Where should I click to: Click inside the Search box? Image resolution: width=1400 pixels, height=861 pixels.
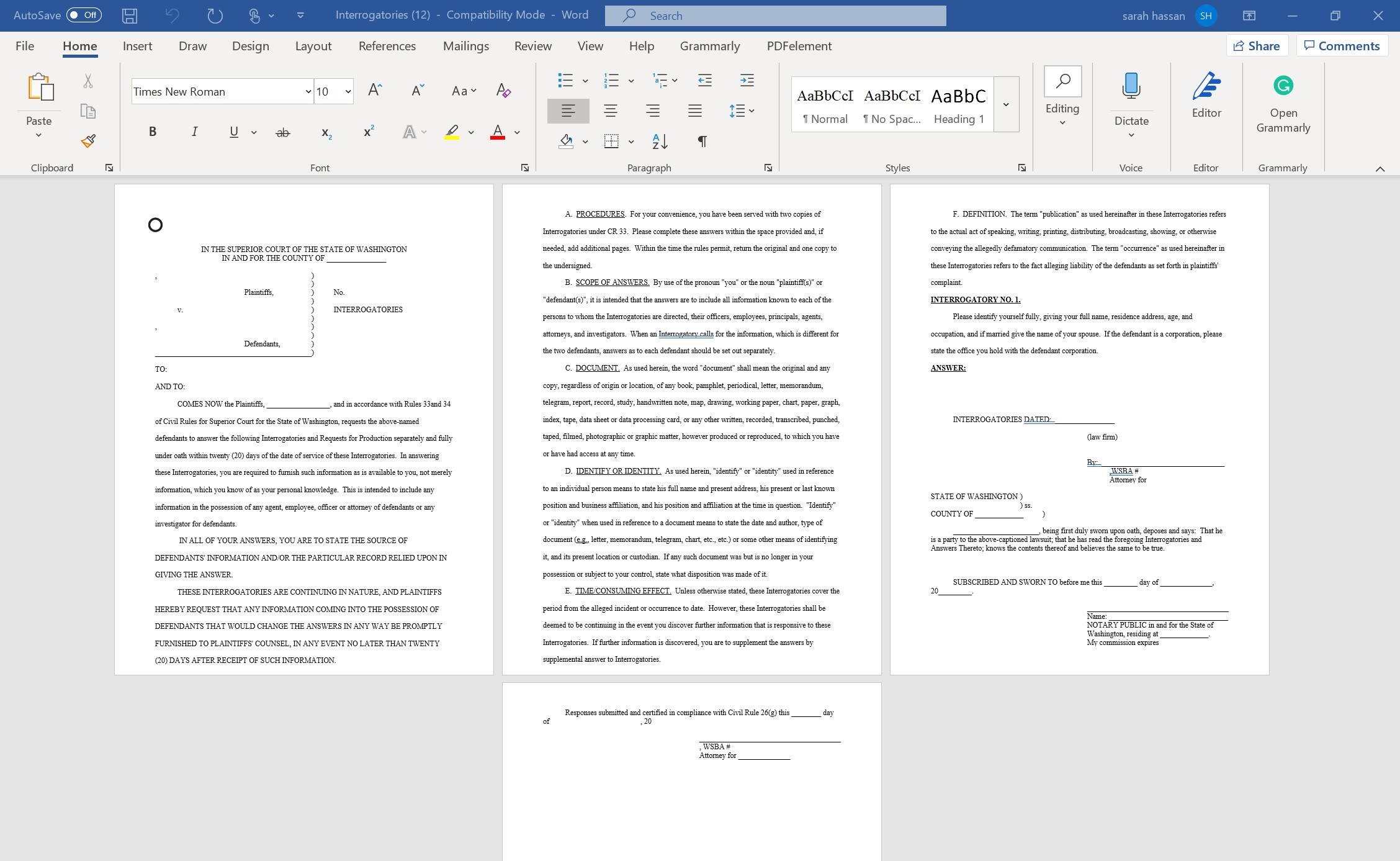[774, 15]
